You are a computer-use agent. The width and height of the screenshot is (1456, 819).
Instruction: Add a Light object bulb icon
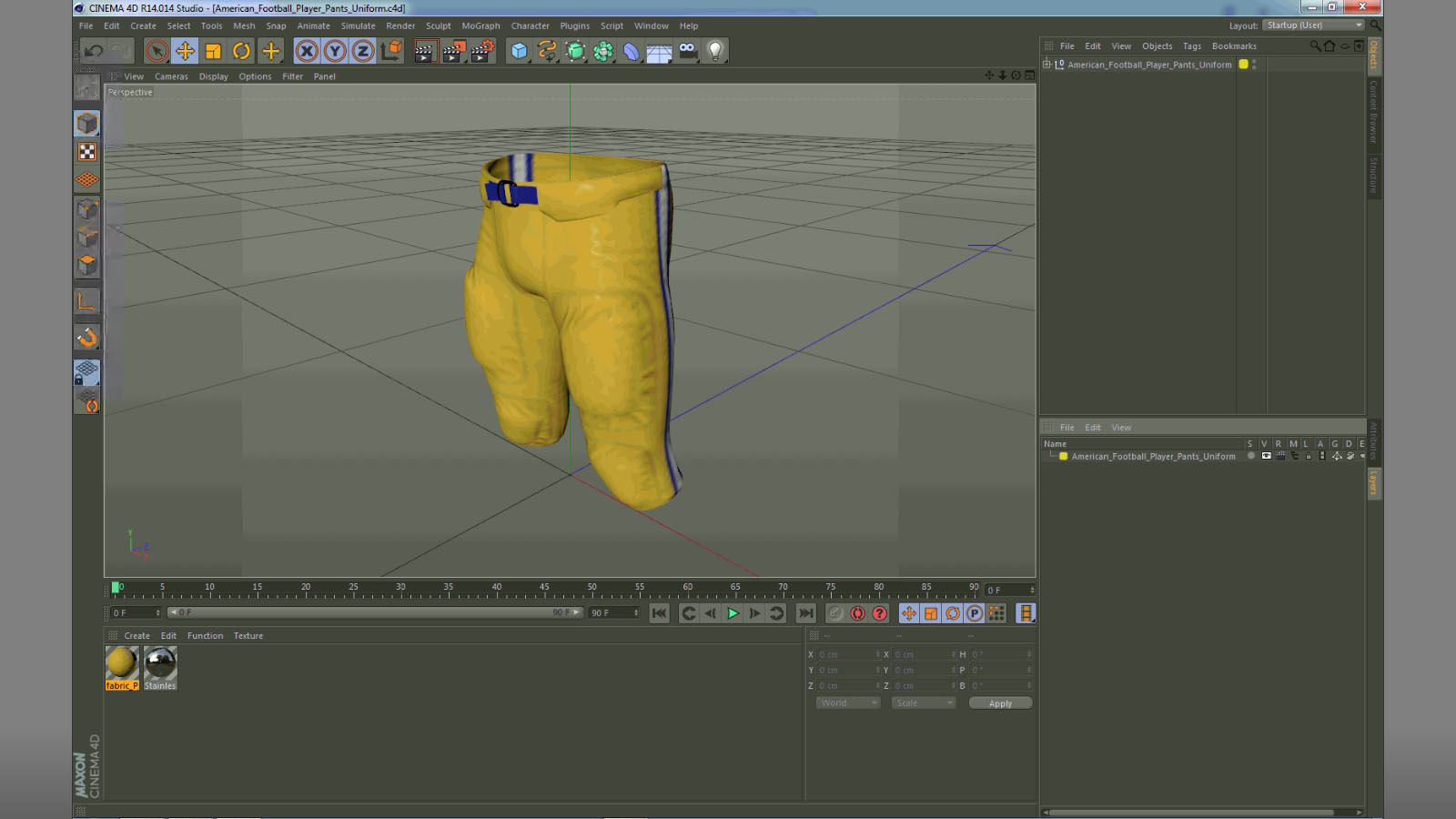point(716,51)
